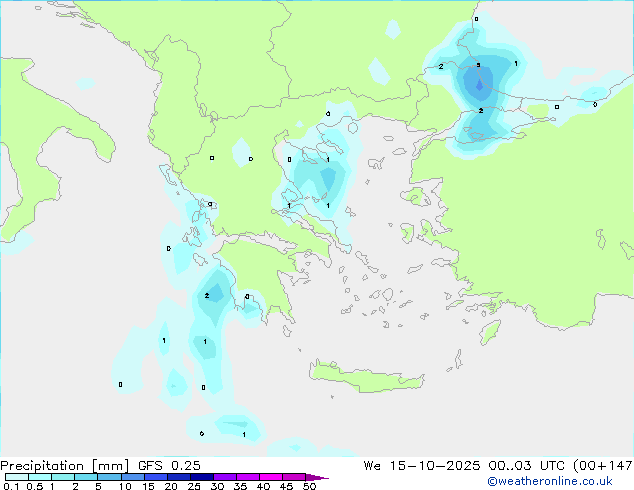Choose the legend swatch between 15 and 20
This screenshot has width=634, height=490.
pyautogui.click(x=156, y=477)
